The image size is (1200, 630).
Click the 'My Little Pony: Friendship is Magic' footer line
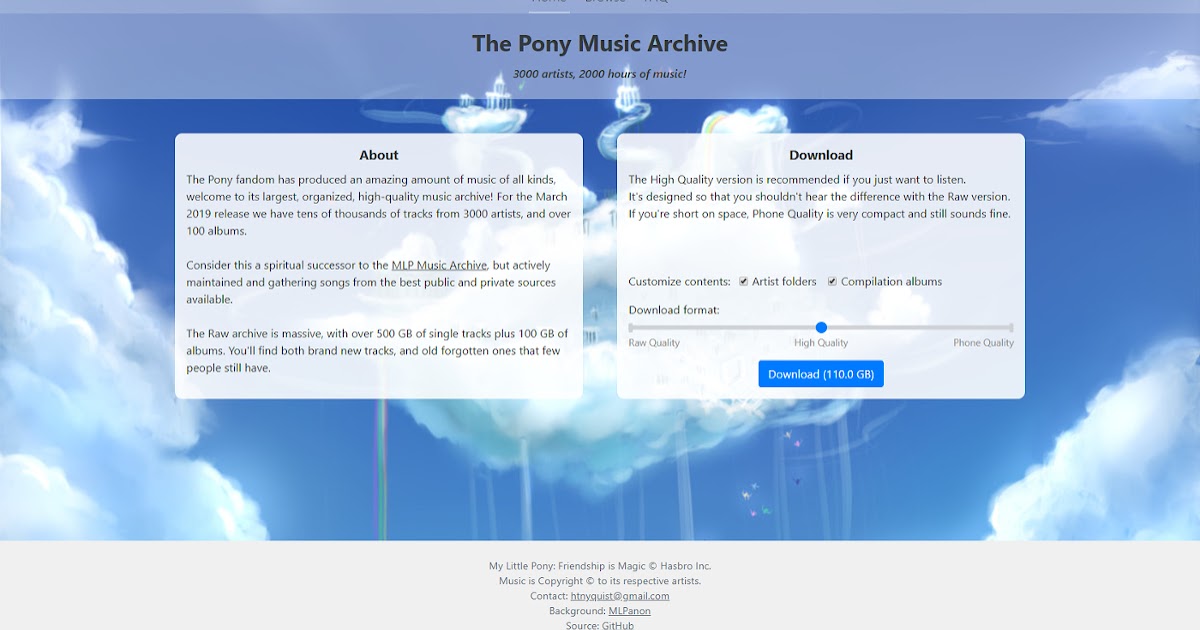pos(600,566)
